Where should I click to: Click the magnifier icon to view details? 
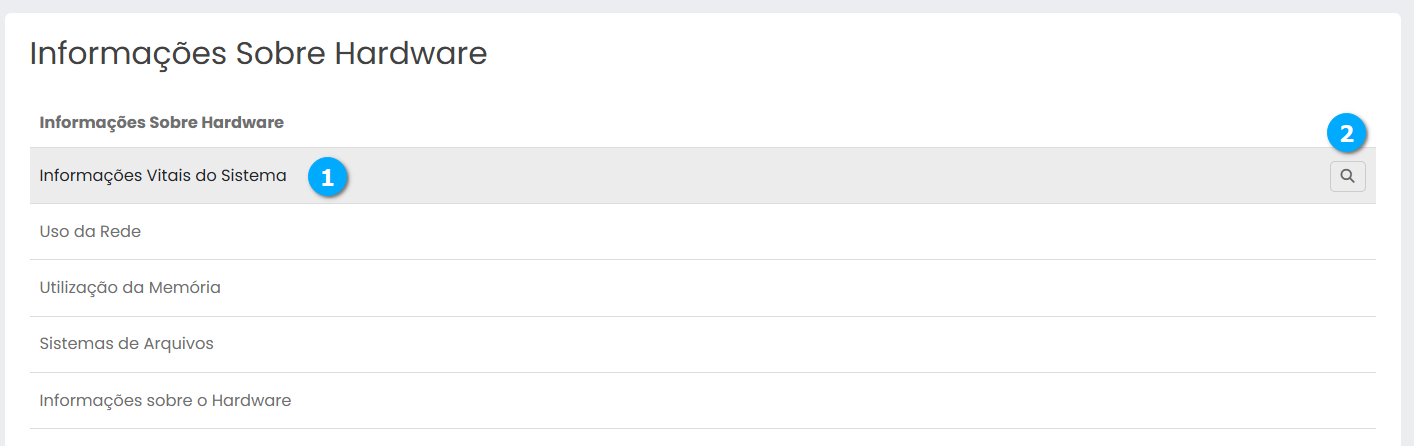click(x=1347, y=176)
